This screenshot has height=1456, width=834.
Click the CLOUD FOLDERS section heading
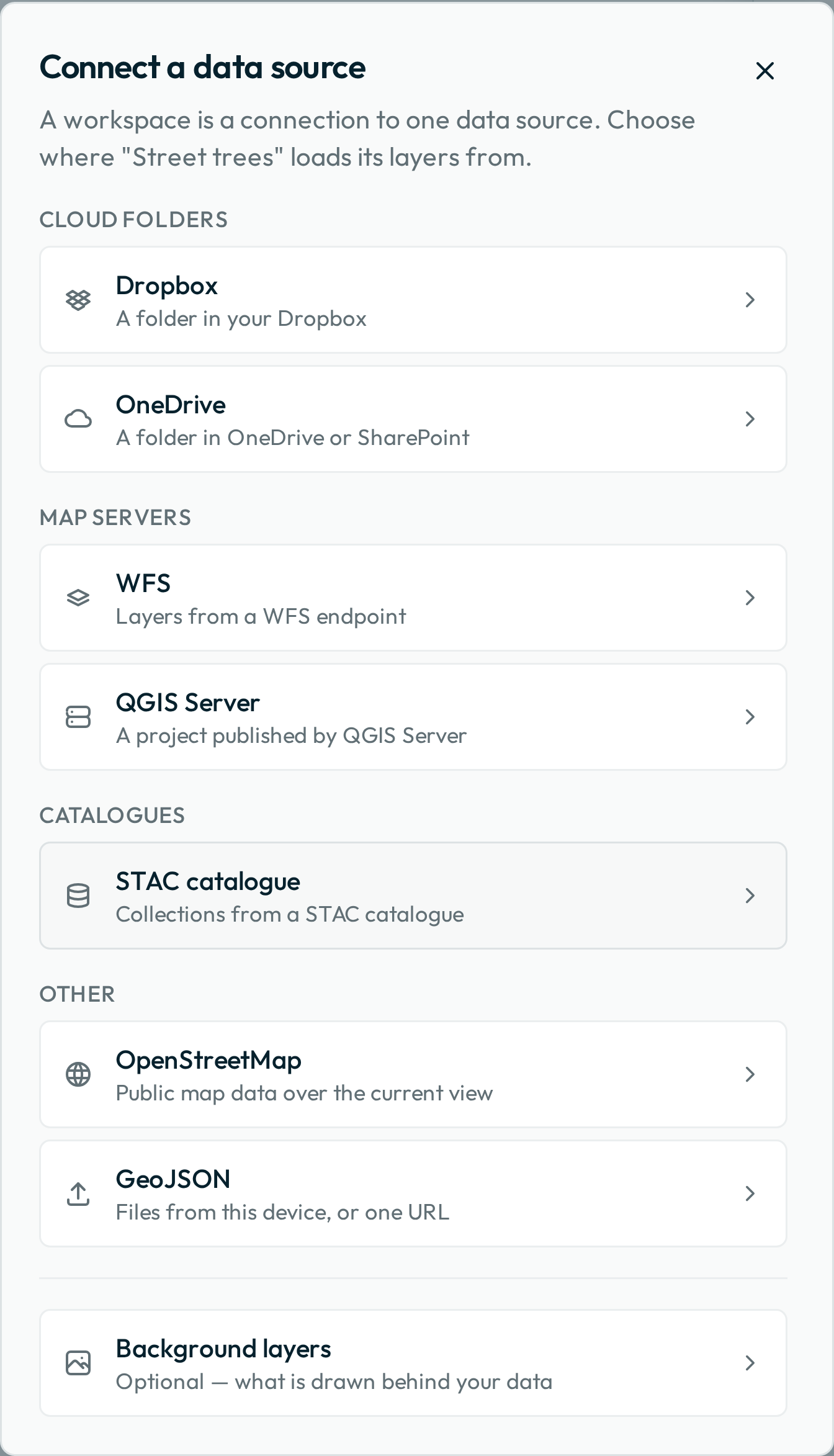pos(133,220)
